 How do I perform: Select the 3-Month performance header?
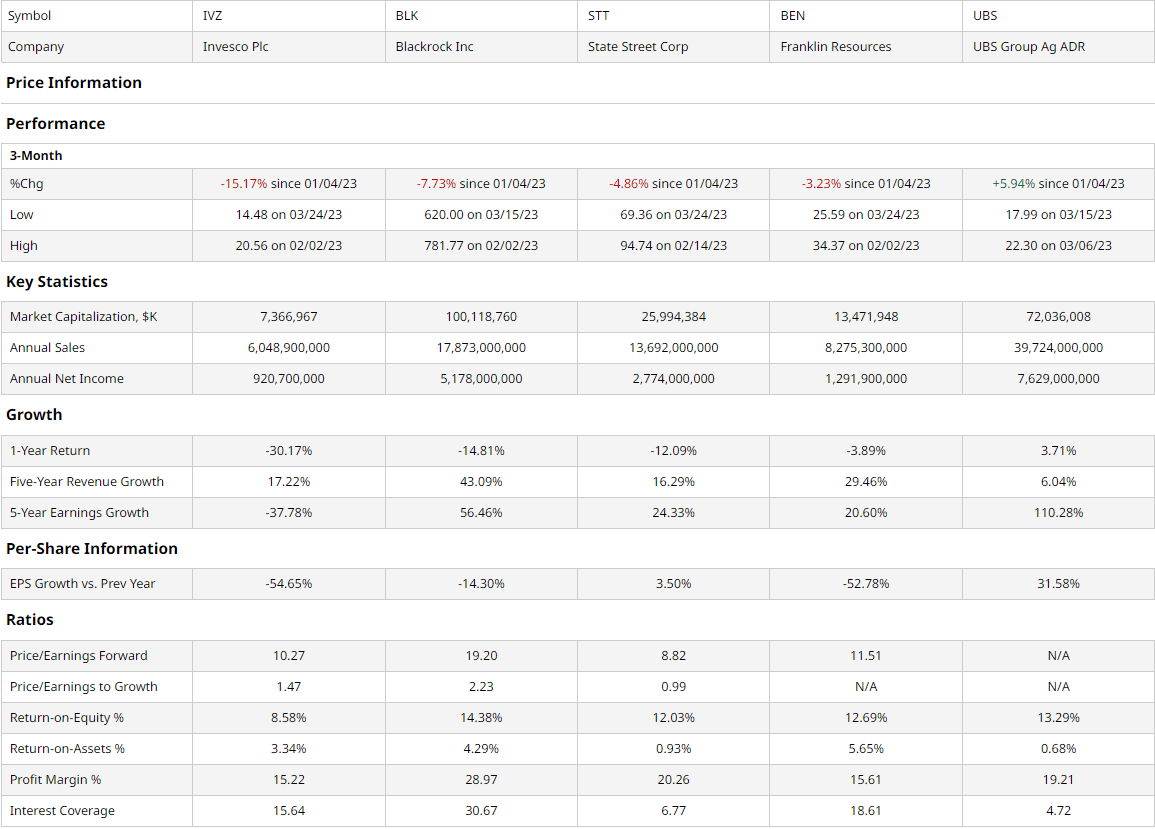coord(34,155)
